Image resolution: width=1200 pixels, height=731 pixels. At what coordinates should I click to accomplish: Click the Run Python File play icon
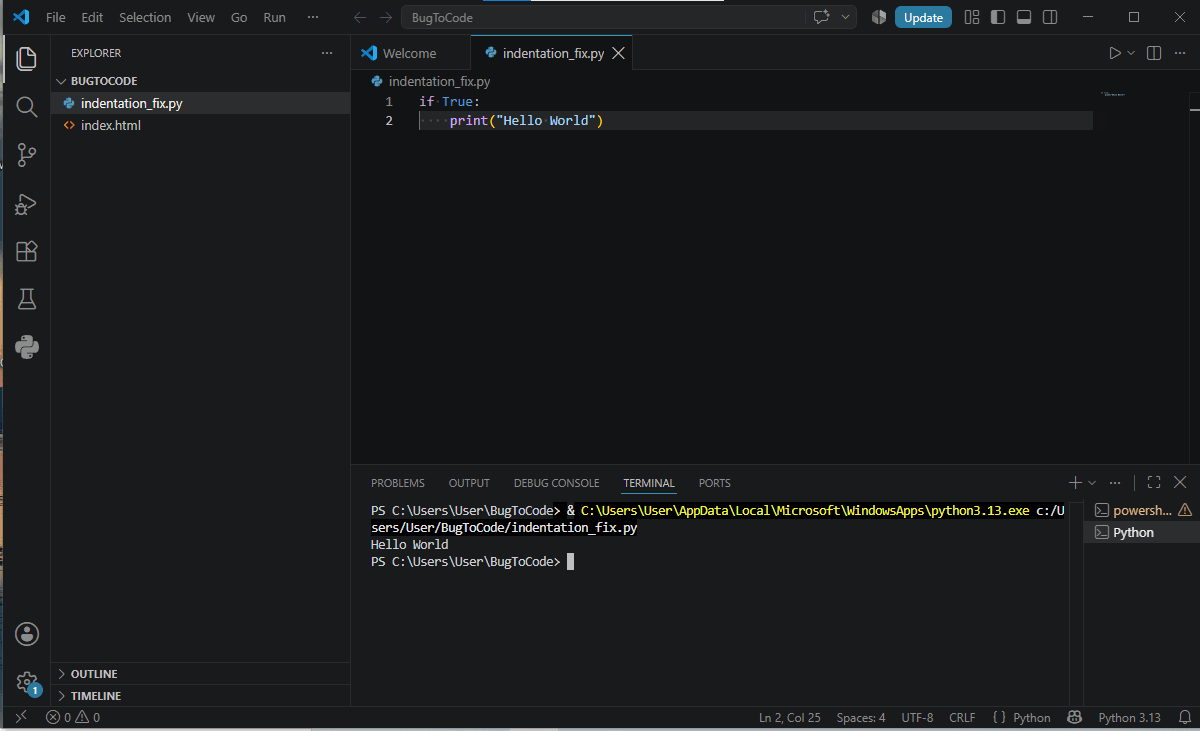coord(1115,53)
